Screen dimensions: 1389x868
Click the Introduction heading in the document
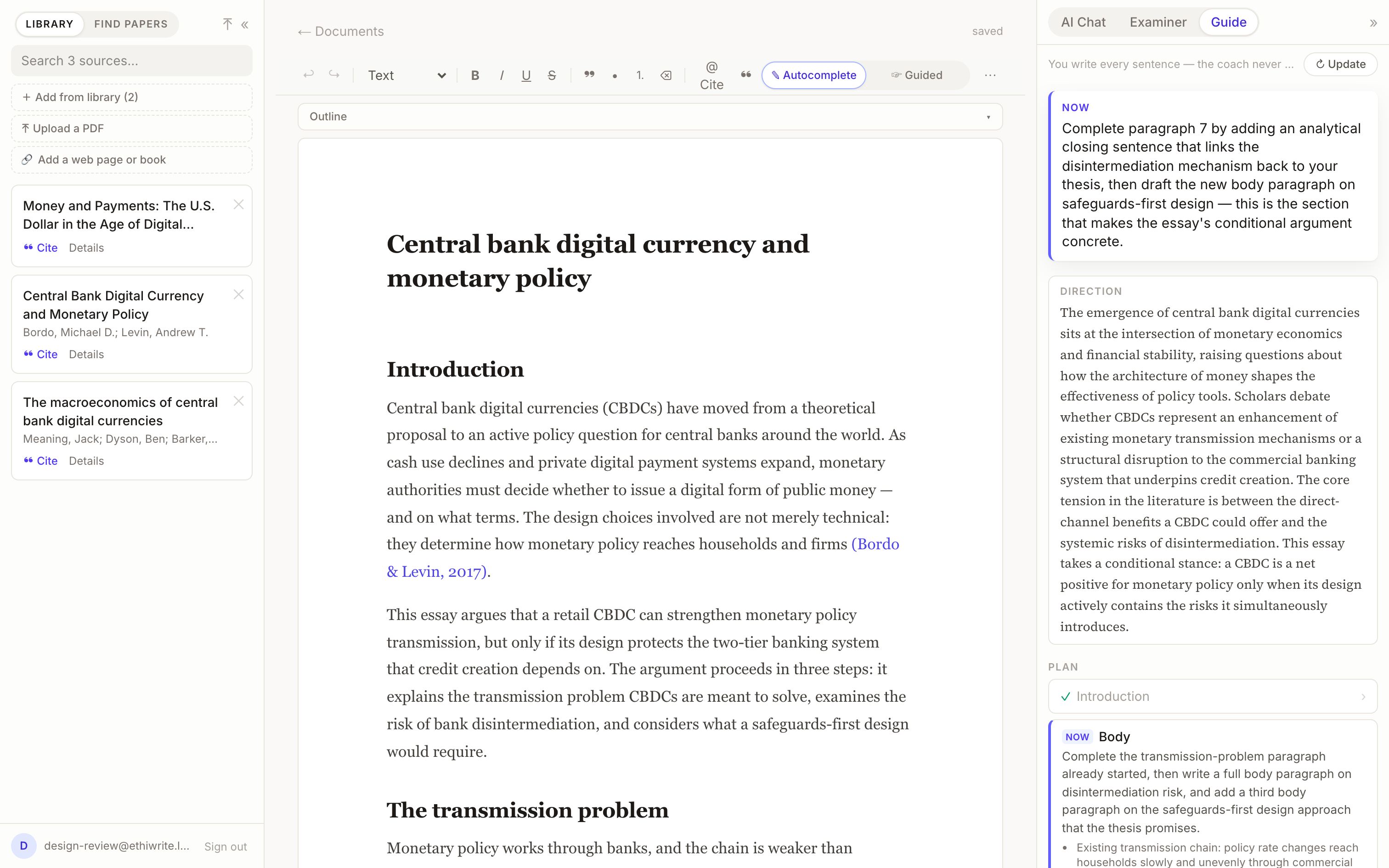tap(455, 369)
